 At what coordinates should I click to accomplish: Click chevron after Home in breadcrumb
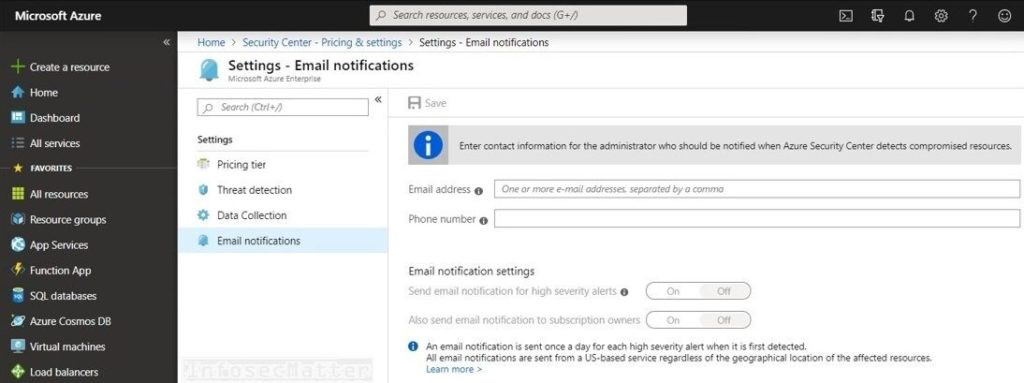click(234, 42)
